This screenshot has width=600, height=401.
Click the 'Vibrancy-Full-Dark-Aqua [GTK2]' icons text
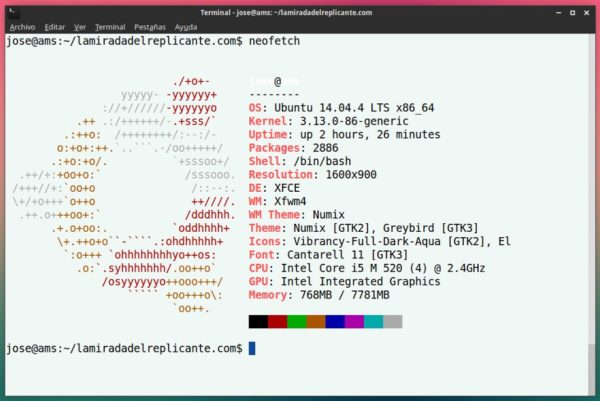click(389, 241)
